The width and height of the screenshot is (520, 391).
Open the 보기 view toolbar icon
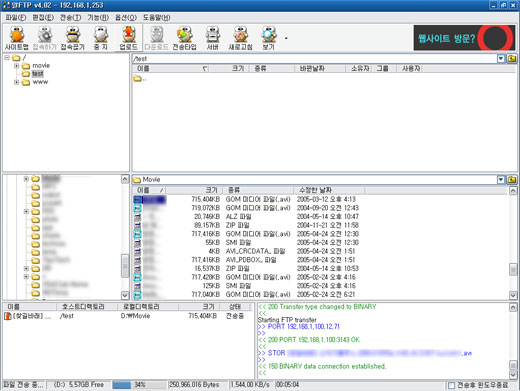coord(268,38)
